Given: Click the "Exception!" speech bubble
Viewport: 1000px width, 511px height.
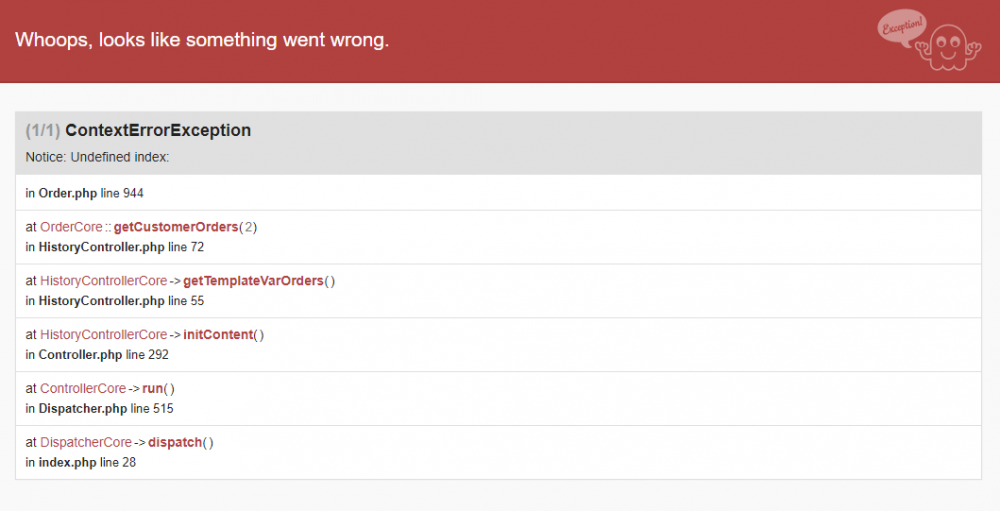Looking at the screenshot, I should click(903, 26).
